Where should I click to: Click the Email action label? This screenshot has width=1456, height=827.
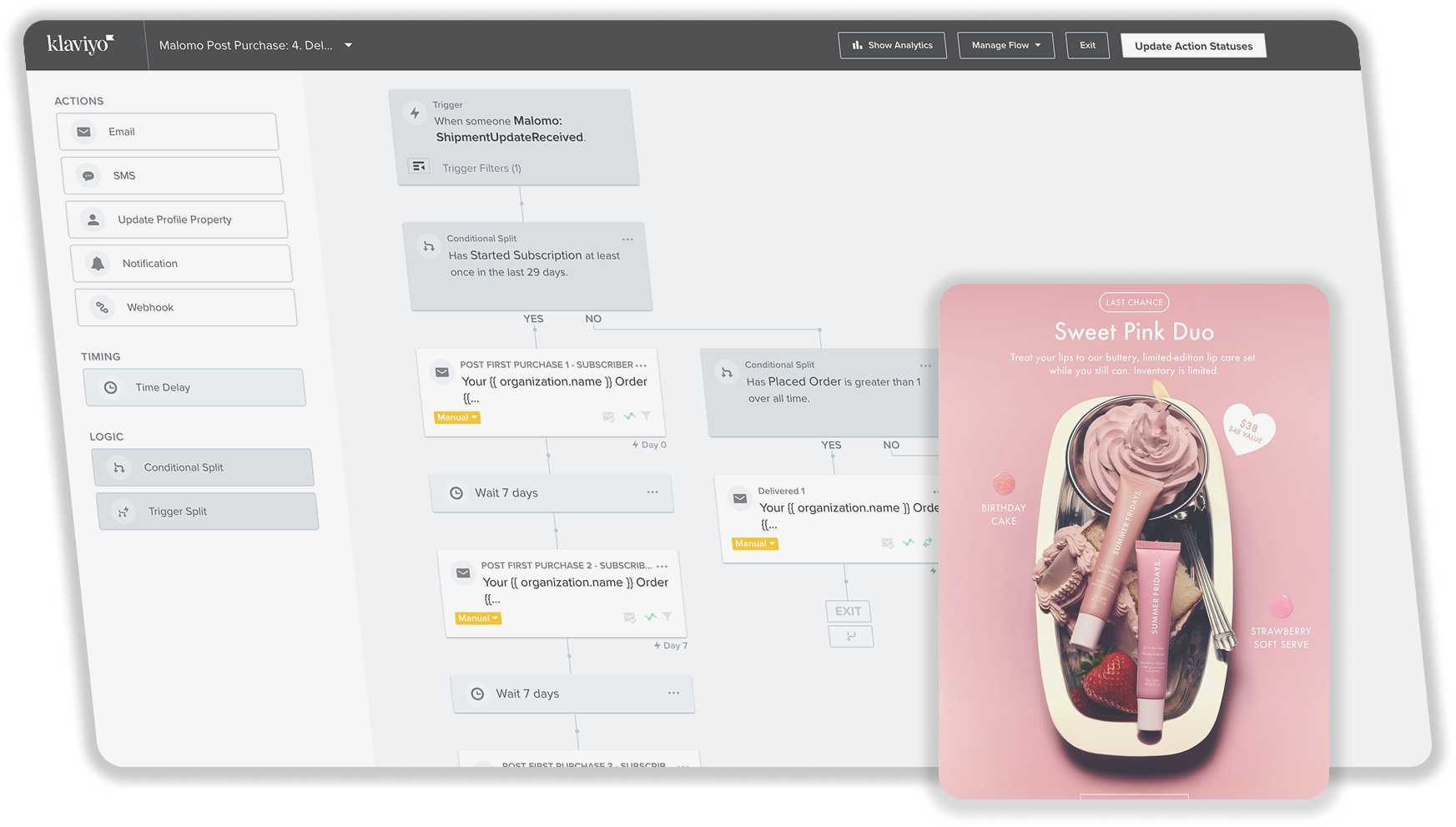click(x=122, y=132)
